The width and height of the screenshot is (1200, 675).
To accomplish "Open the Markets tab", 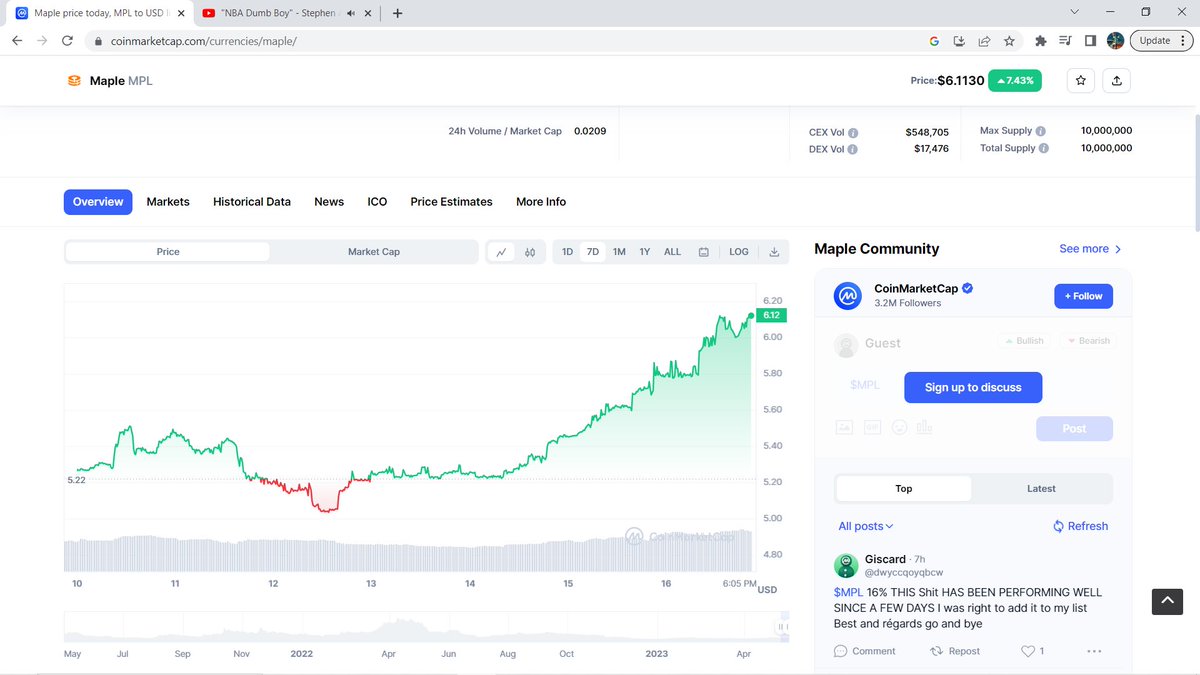I will [168, 202].
